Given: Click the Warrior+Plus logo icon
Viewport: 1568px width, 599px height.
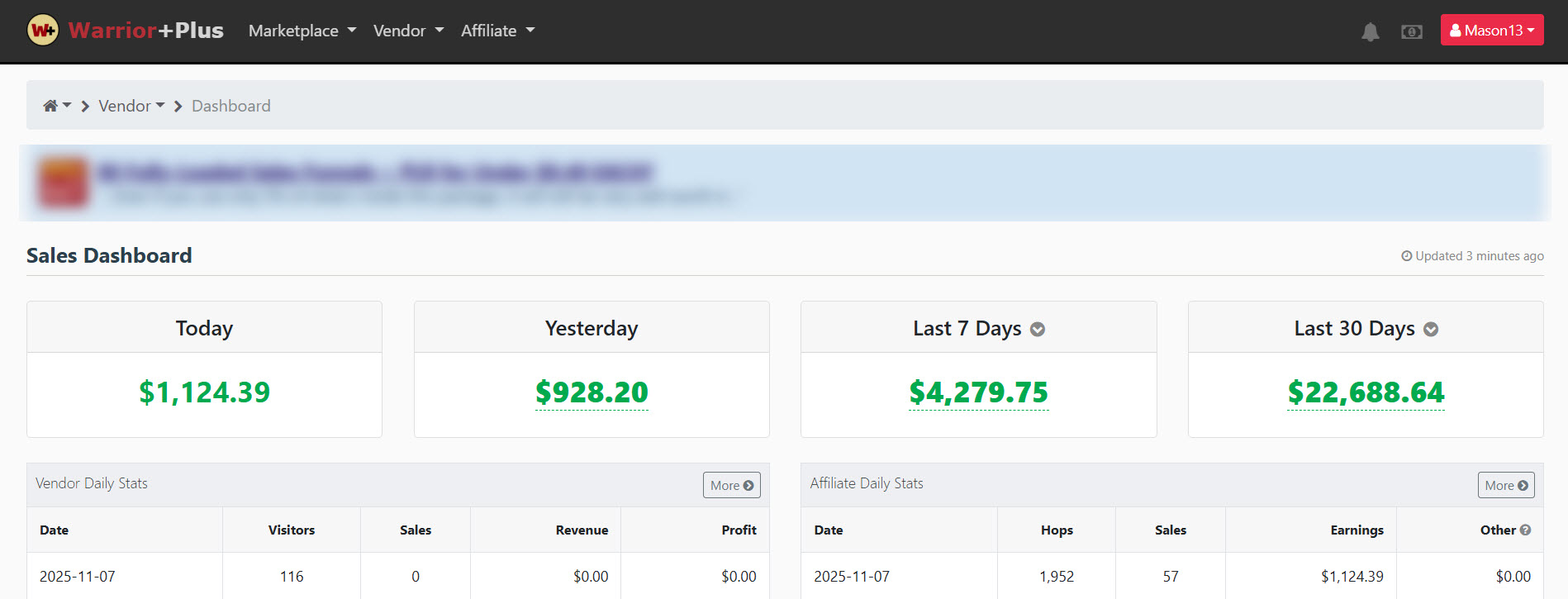Looking at the screenshot, I should click(x=43, y=31).
